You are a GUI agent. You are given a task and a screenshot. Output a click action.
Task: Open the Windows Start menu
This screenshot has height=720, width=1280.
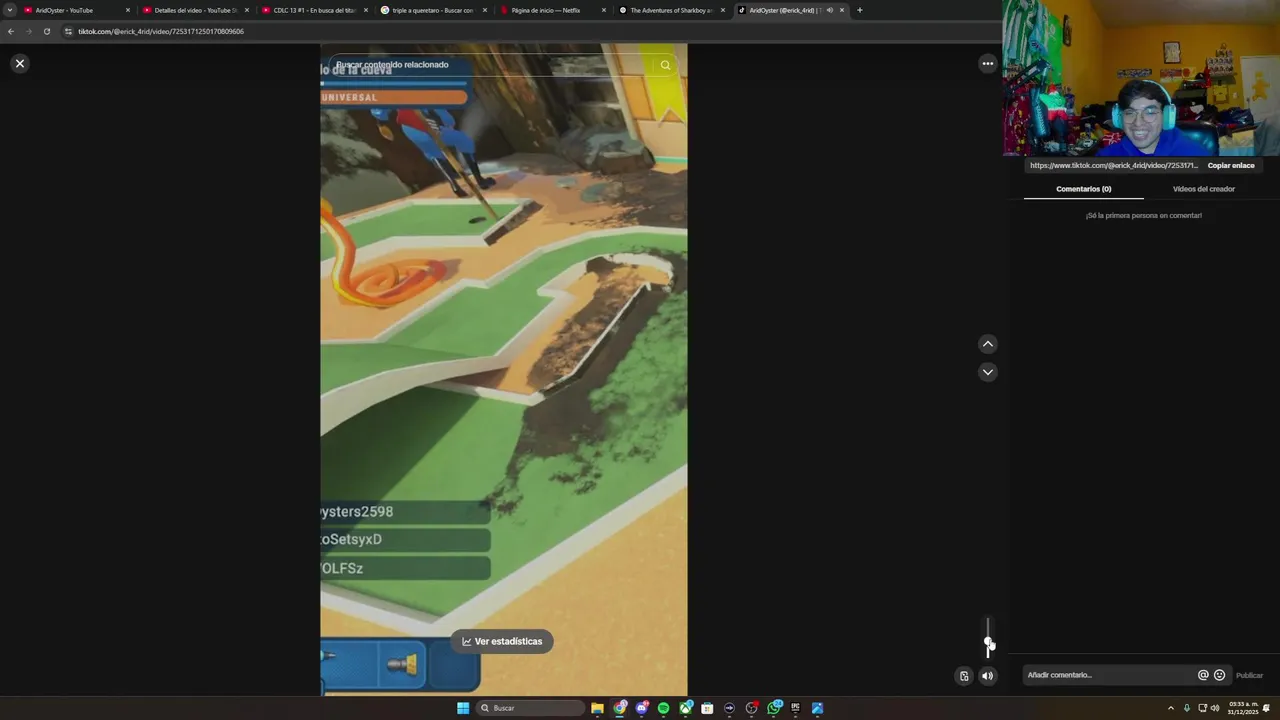463,708
